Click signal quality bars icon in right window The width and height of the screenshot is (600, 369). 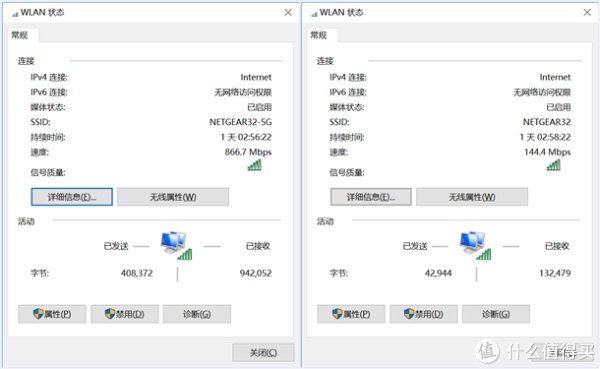point(554,165)
